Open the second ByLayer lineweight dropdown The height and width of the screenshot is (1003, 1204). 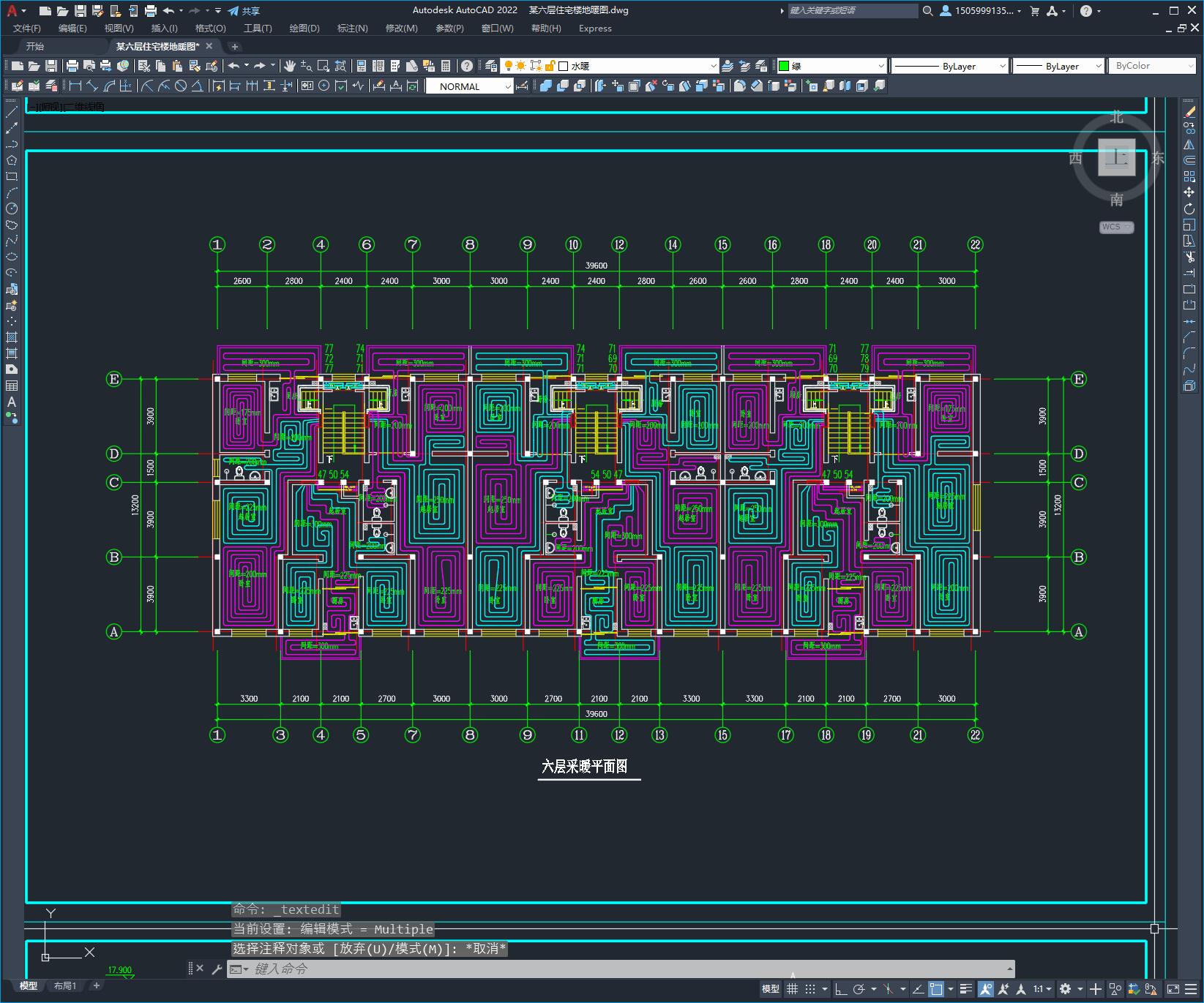point(1098,66)
